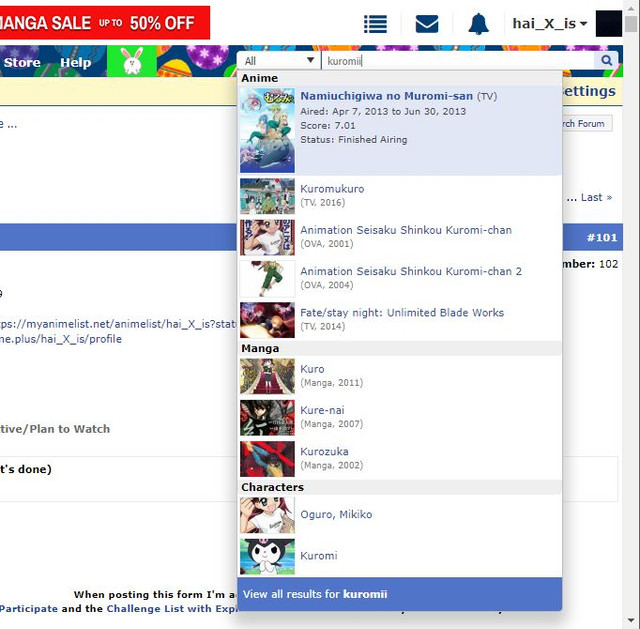Click the magnifier search button
The width and height of the screenshot is (640, 629).
pos(606,61)
